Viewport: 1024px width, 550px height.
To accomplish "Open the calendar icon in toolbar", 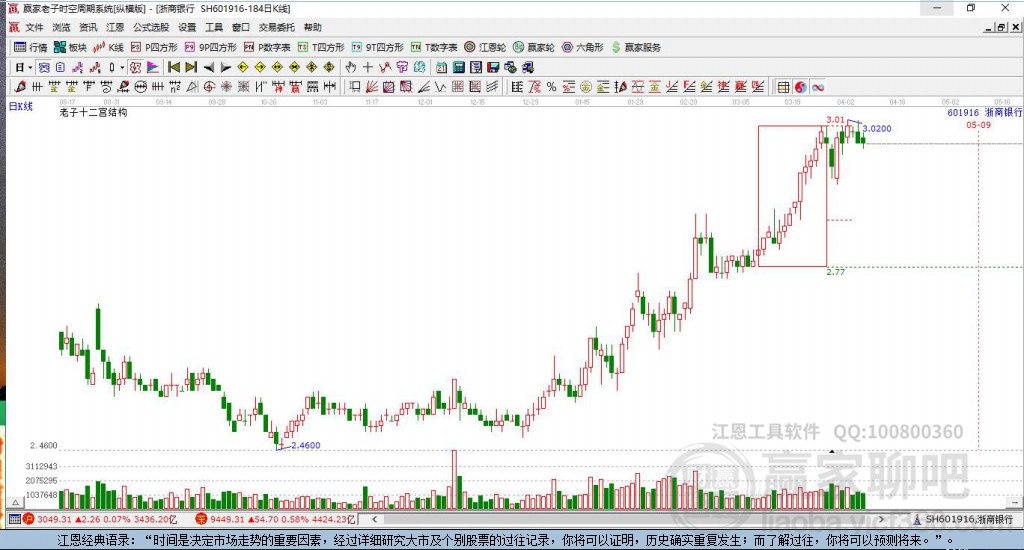I will [441, 67].
